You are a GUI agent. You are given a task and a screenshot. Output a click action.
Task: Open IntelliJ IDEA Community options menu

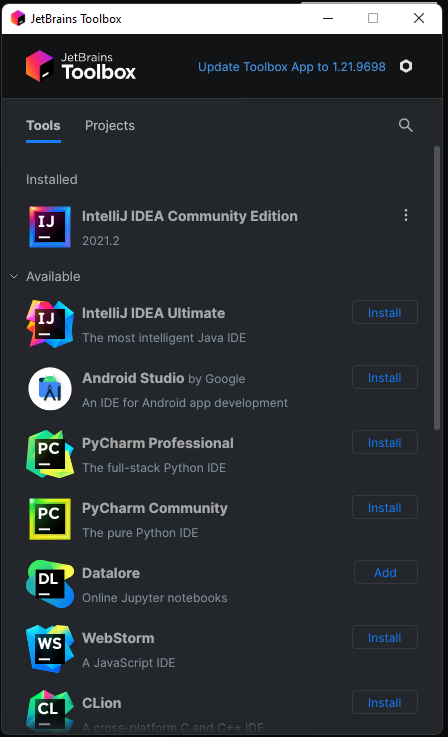(x=406, y=215)
